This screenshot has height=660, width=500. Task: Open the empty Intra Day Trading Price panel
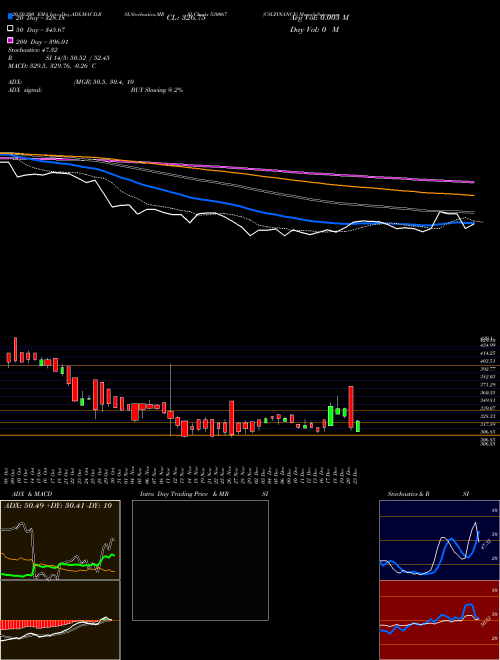200,560
